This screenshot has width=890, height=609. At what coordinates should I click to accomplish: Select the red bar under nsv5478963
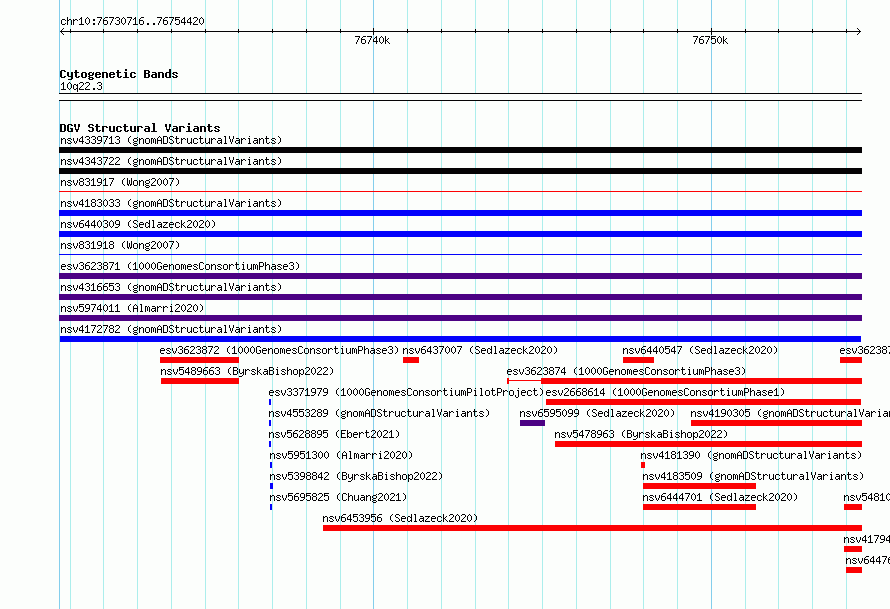pyautogui.click(x=708, y=444)
